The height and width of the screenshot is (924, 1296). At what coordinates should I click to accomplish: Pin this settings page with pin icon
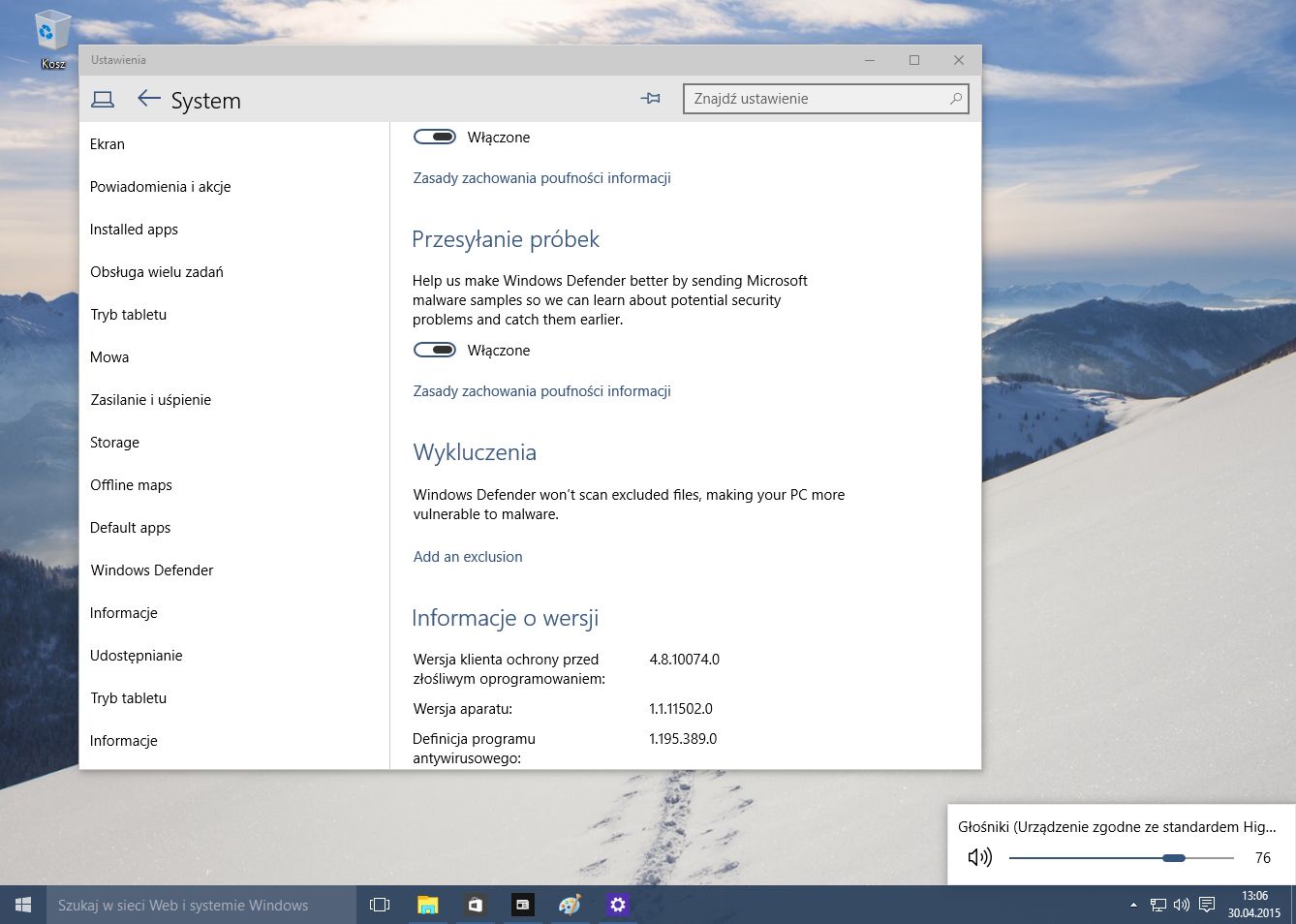(x=650, y=98)
